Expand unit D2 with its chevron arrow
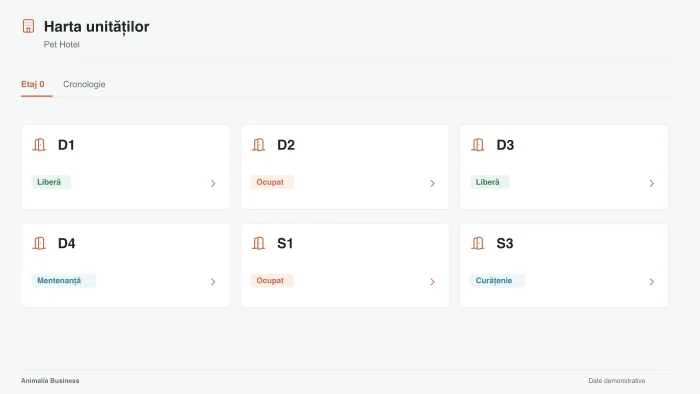Viewport: 700px width, 394px height. [x=432, y=183]
